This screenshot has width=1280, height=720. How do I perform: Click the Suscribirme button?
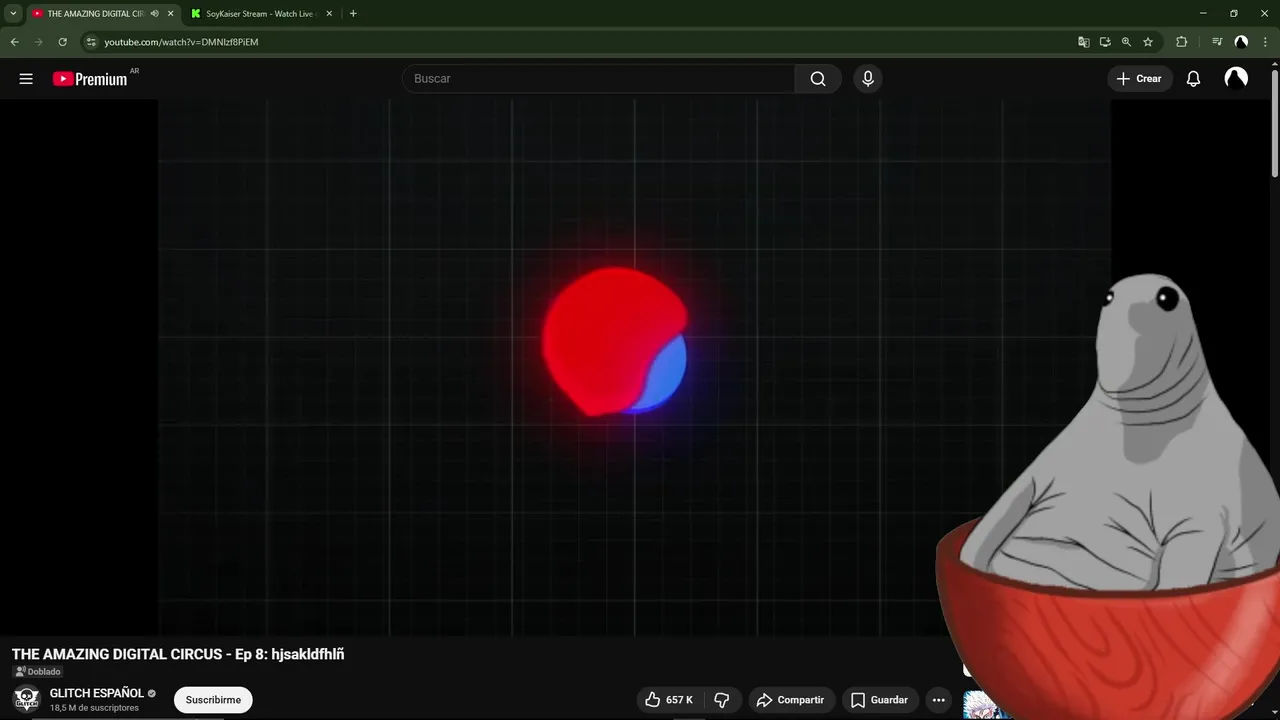(x=213, y=700)
